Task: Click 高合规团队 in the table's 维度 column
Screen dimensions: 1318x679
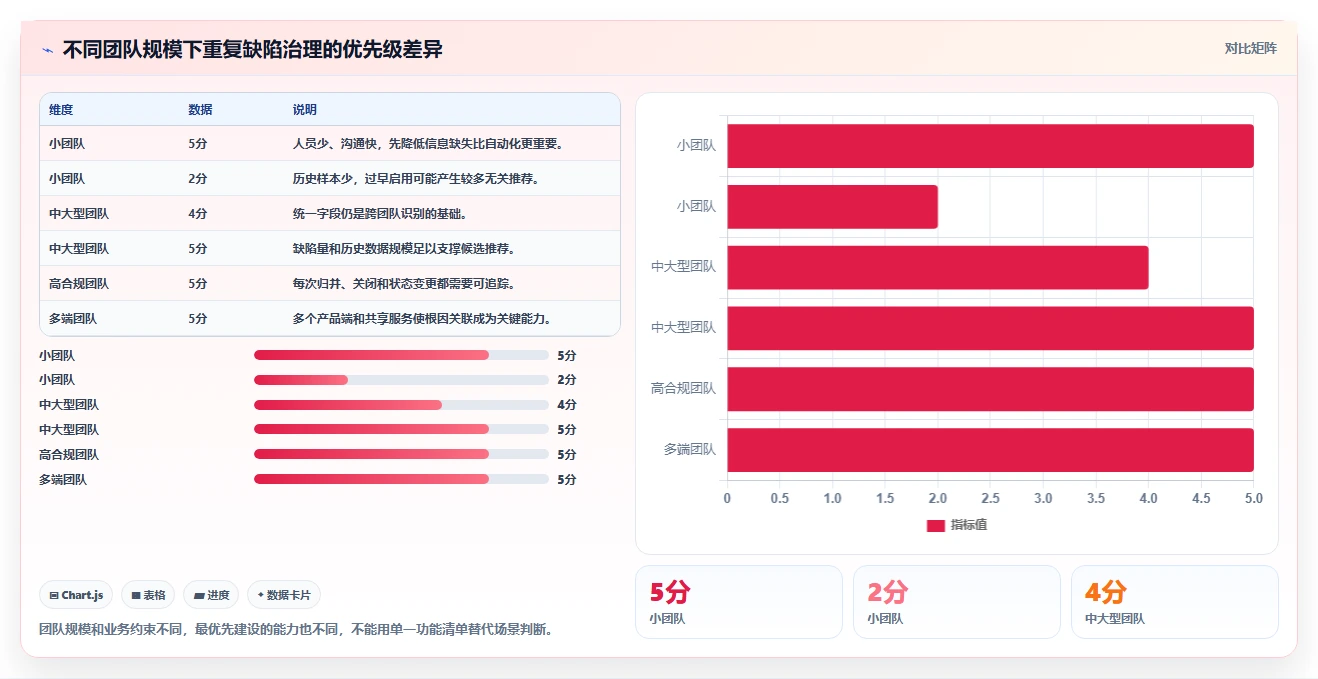Action: point(79,284)
